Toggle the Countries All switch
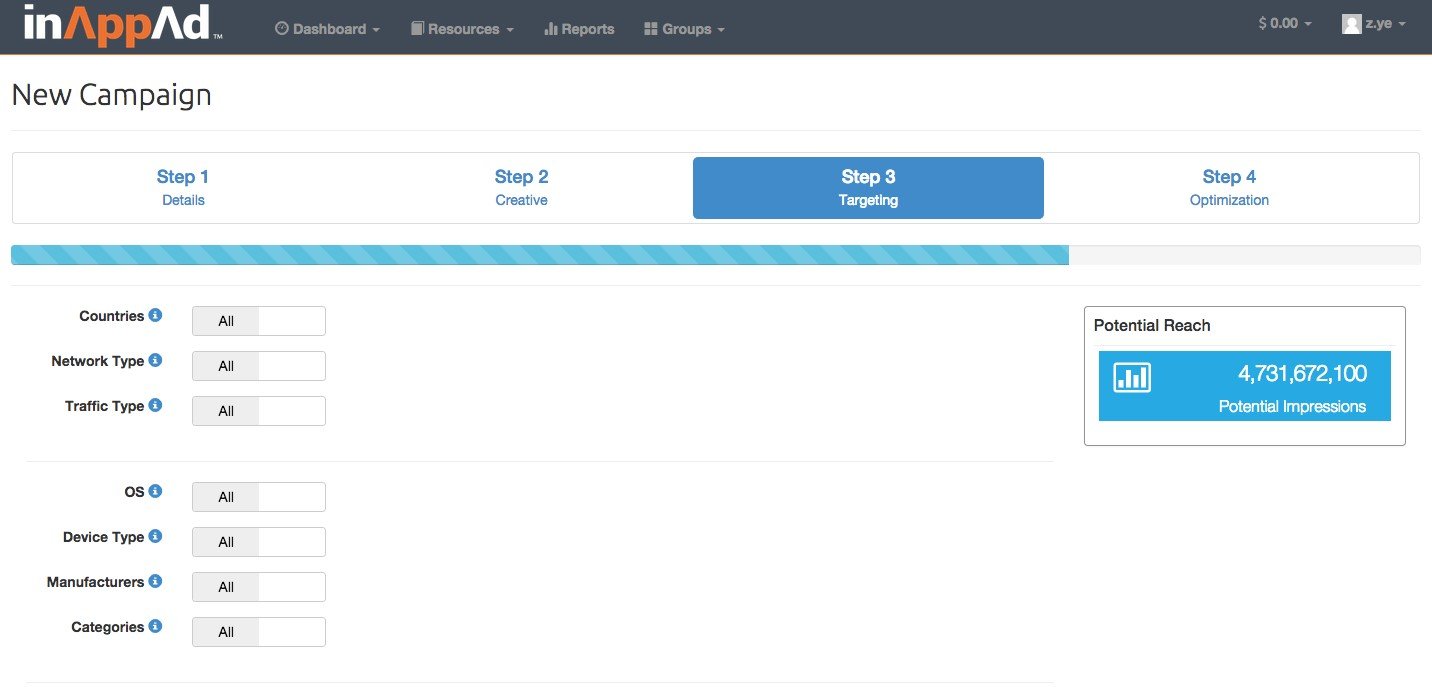This screenshot has width=1432, height=687. coord(259,321)
